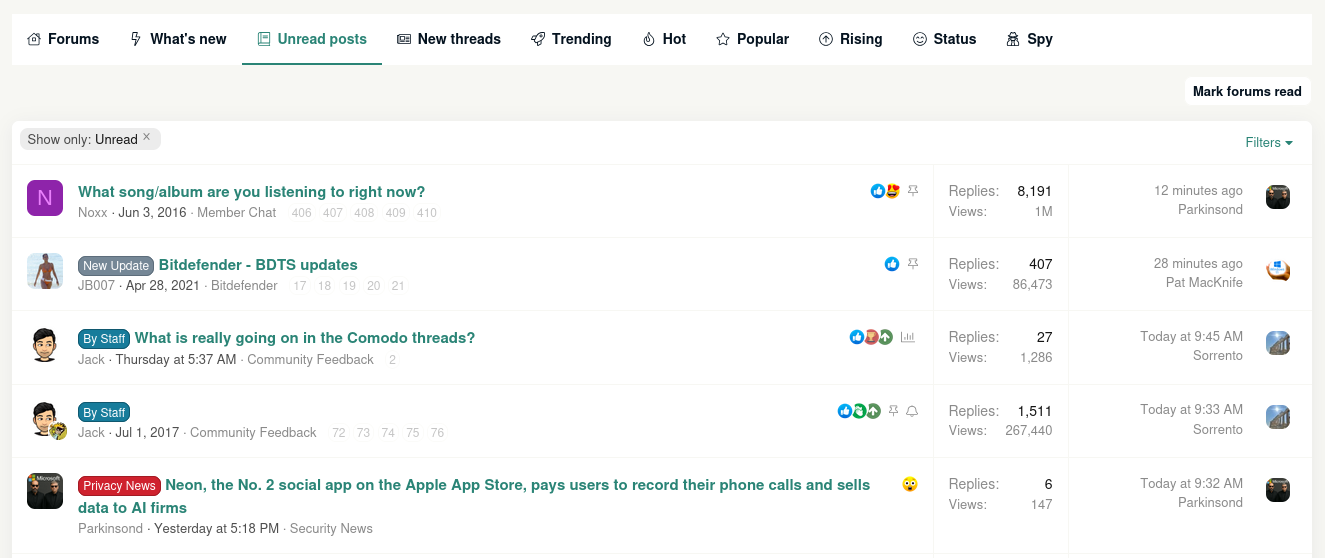Click the Privacy News prefix label
The width and height of the screenshot is (1325, 558).
click(119, 486)
